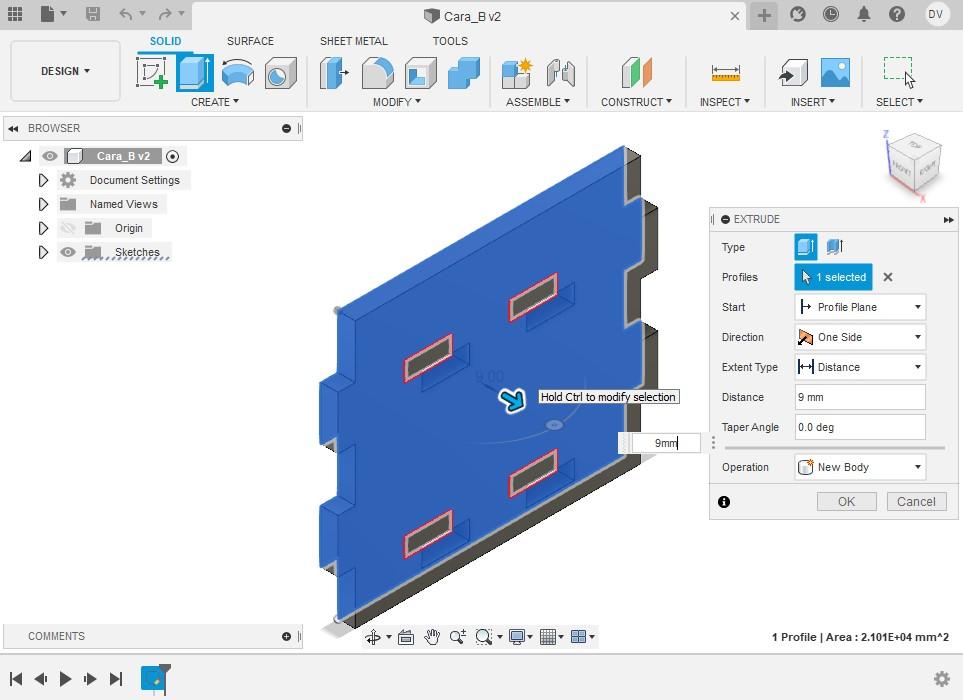963x700 pixels.
Task: Open the Extent Type Distance dropdown
Action: tap(860, 367)
